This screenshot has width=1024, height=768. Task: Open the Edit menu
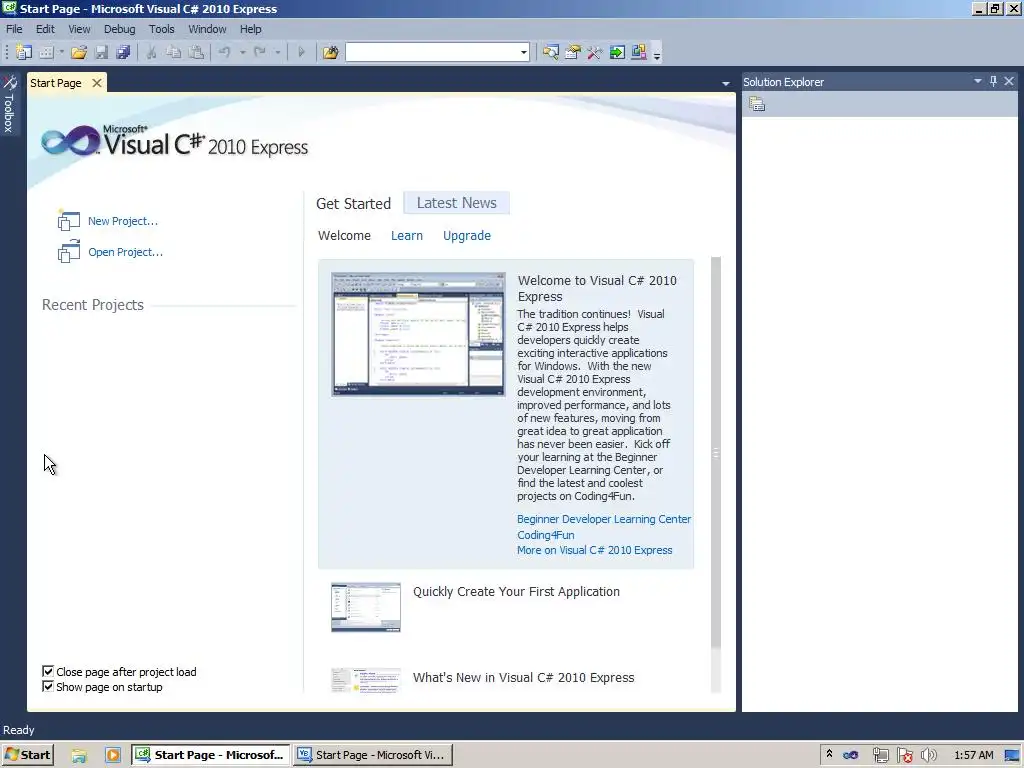point(45,29)
